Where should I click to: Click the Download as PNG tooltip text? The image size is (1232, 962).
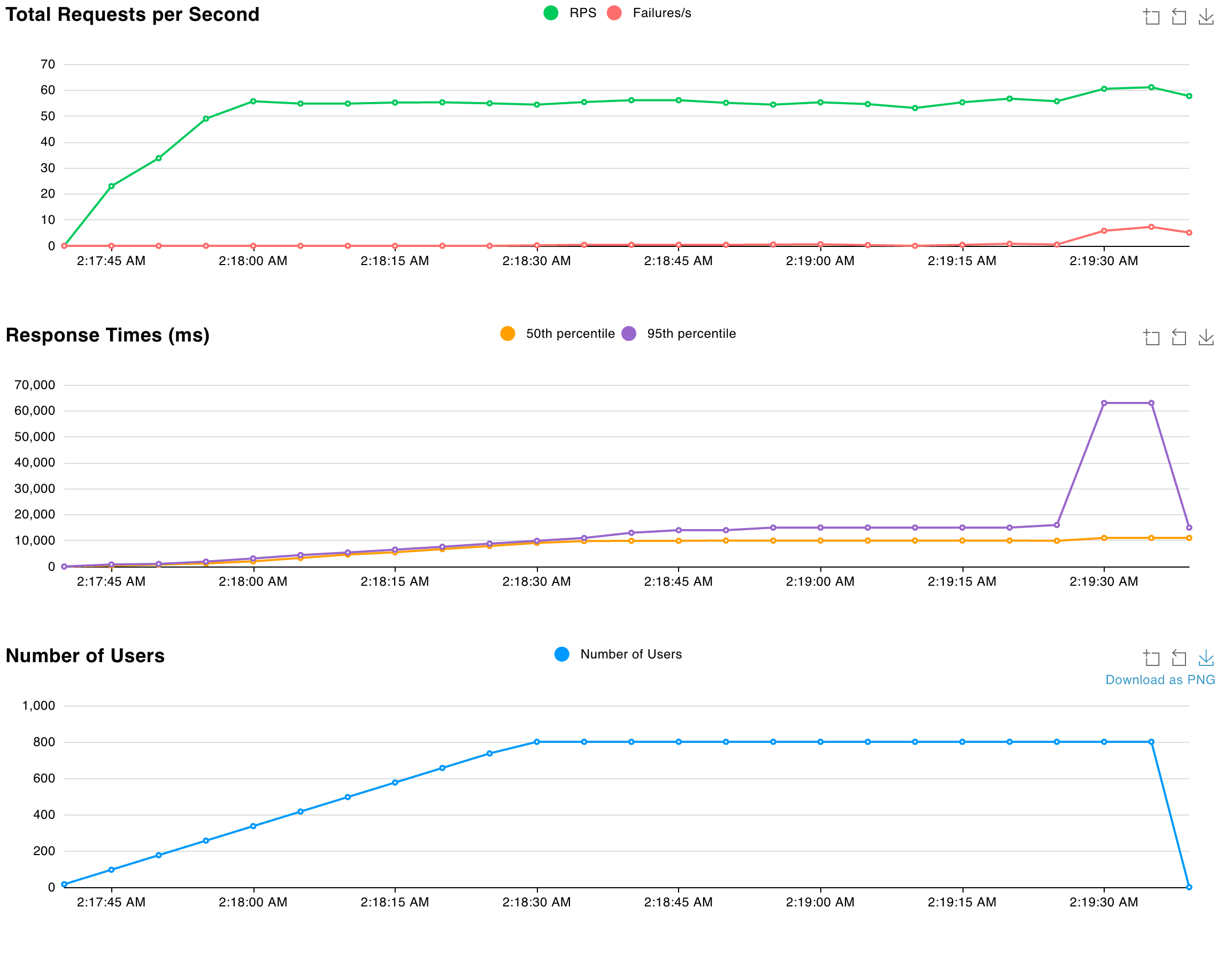coord(1160,680)
